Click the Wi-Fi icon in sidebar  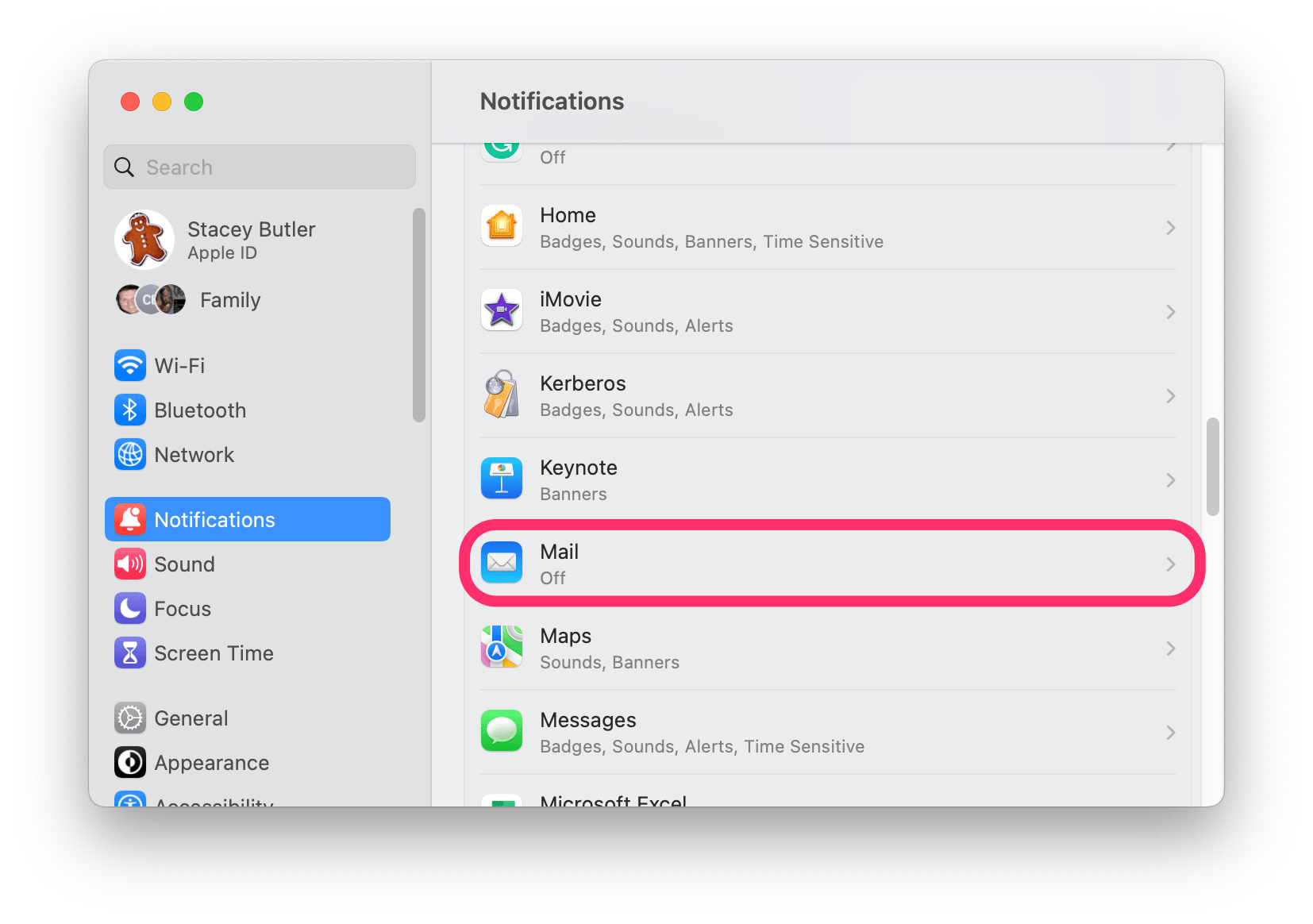pos(130,365)
